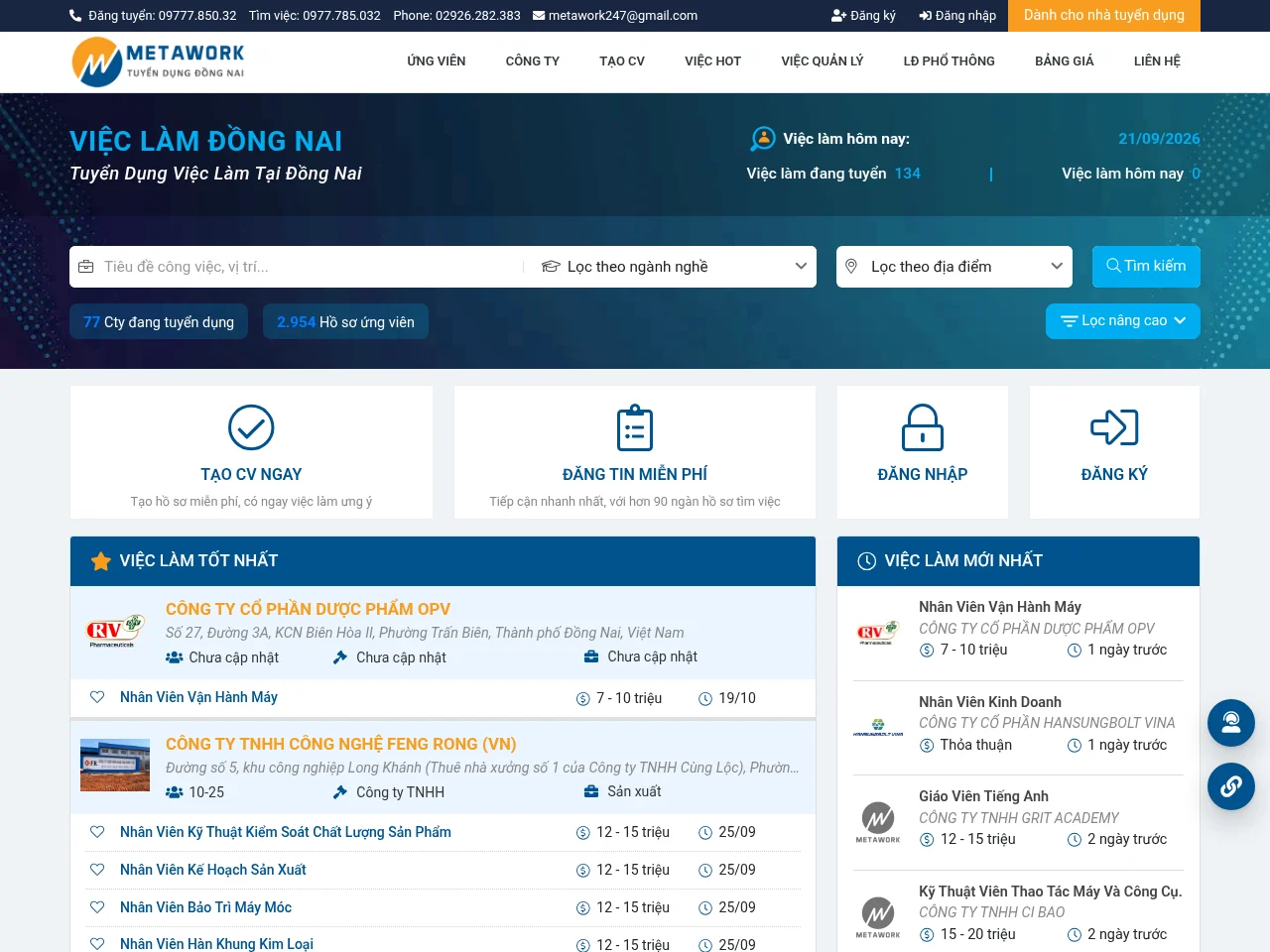Click the checkmark icon above Tạo CV Ngay
The height and width of the screenshot is (952, 1270).
[x=251, y=427]
